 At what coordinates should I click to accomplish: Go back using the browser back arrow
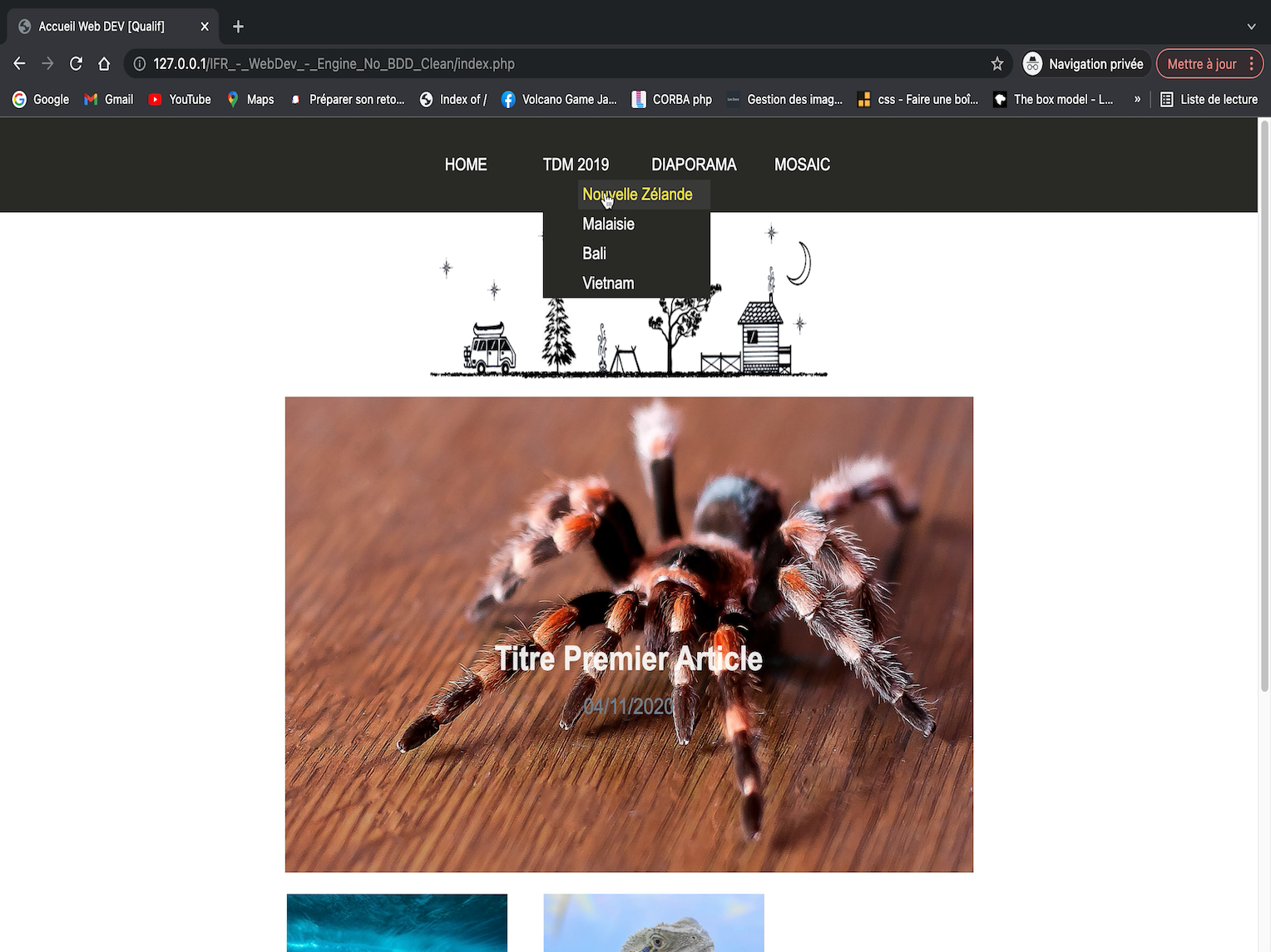pyautogui.click(x=20, y=64)
